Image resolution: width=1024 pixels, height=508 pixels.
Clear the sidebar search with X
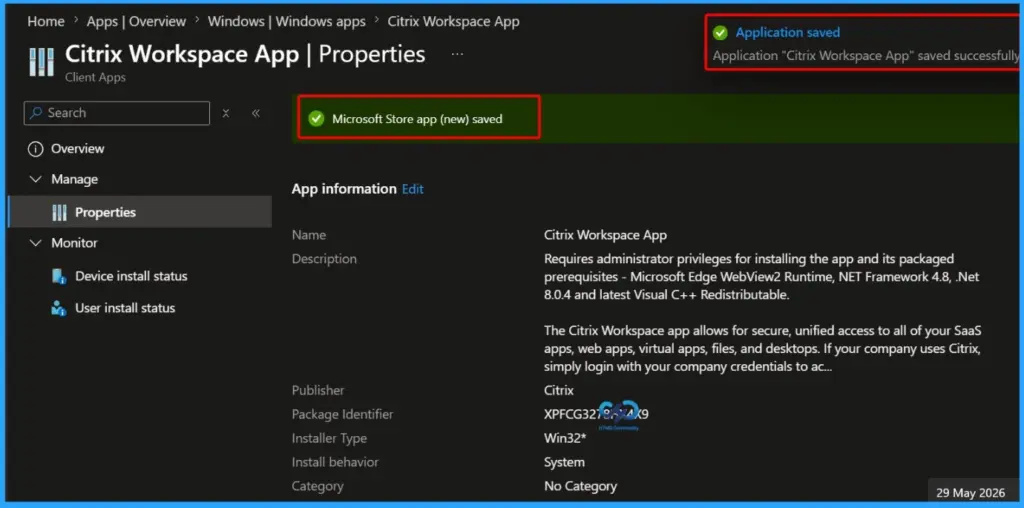(x=226, y=113)
